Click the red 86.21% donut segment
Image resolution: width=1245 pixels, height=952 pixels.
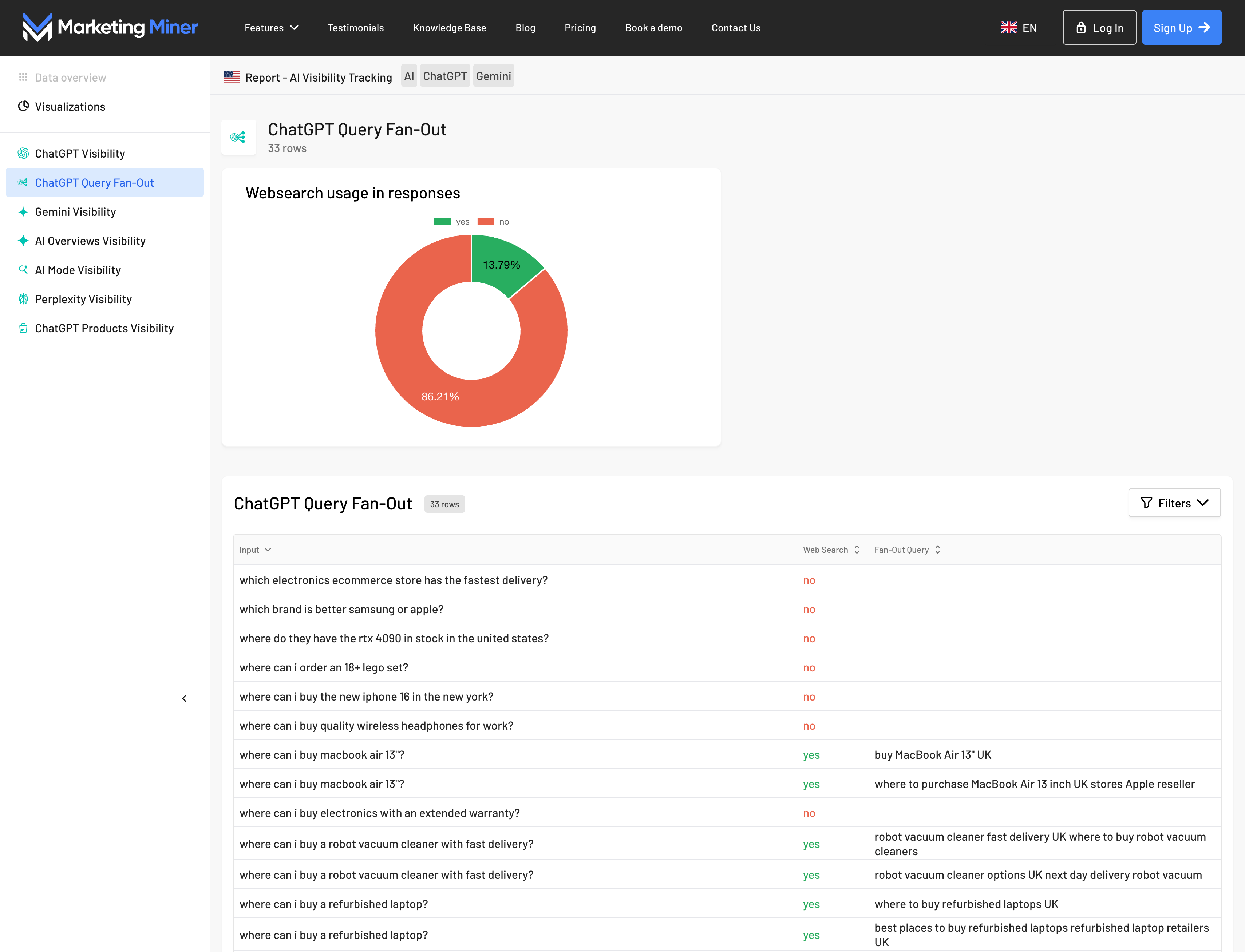(440, 397)
